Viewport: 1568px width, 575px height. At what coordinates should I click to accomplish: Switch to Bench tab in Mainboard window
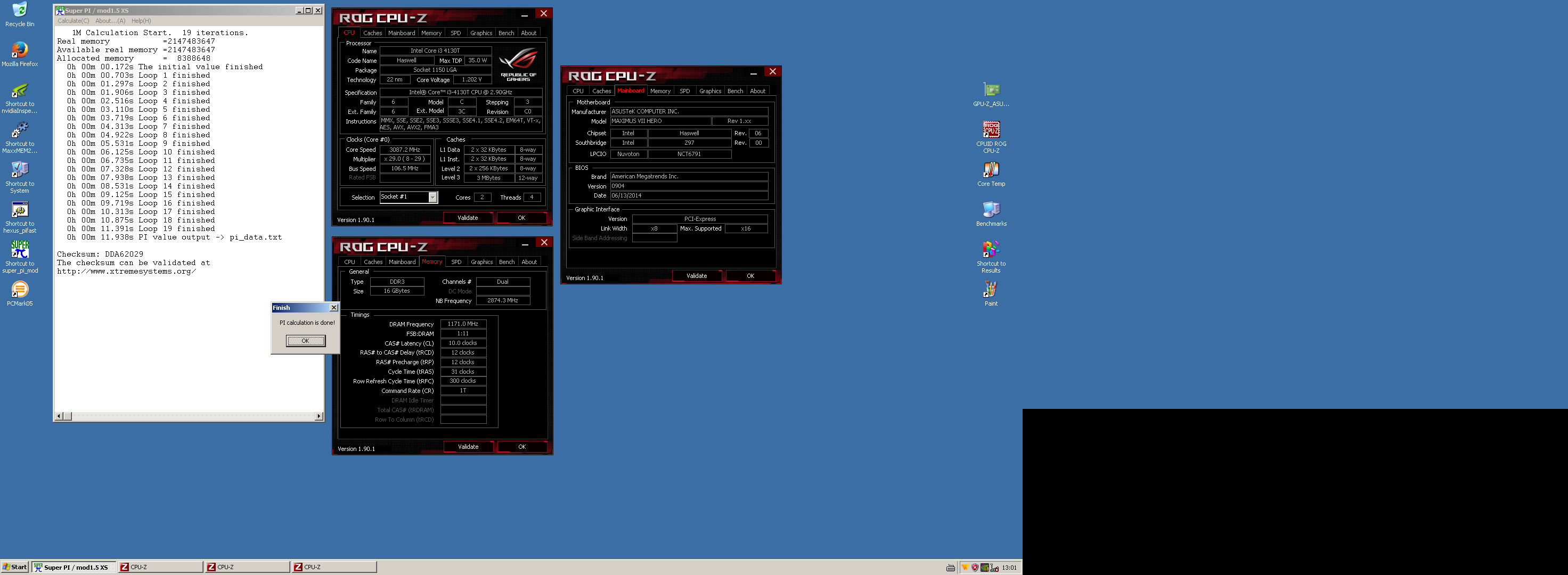(x=736, y=91)
